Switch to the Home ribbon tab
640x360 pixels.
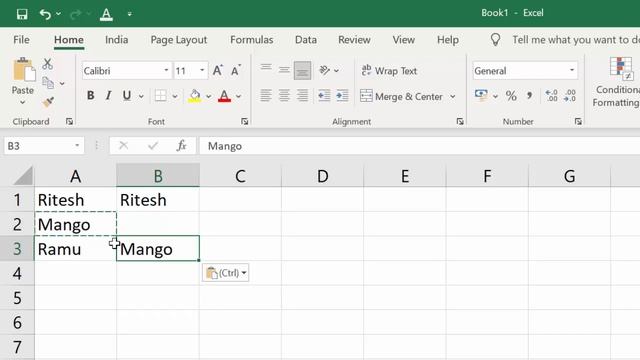(69, 40)
